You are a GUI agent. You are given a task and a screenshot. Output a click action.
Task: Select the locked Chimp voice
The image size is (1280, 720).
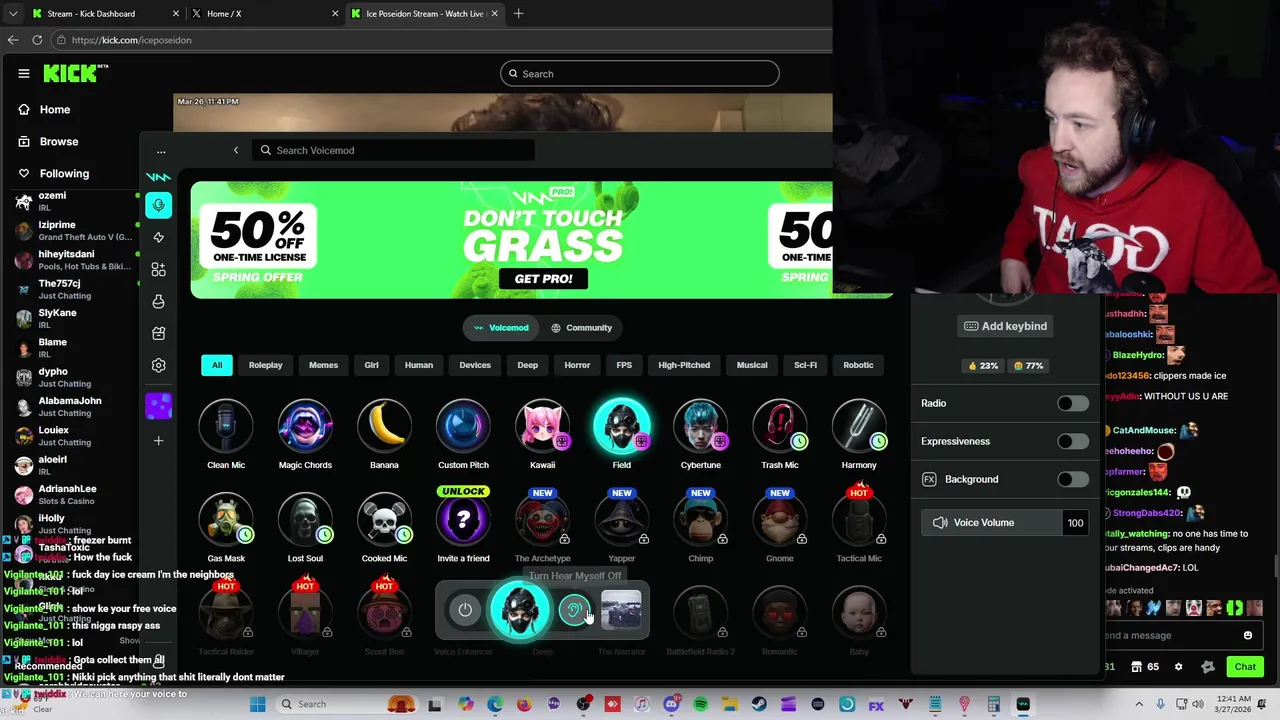(x=700, y=520)
